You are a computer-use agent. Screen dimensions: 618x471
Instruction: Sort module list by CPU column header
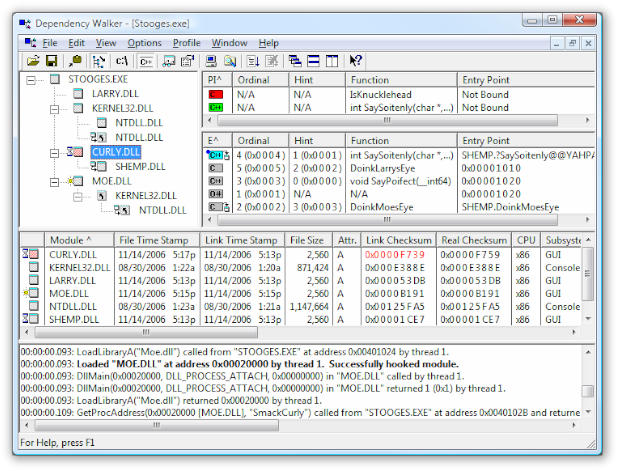(526, 240)
